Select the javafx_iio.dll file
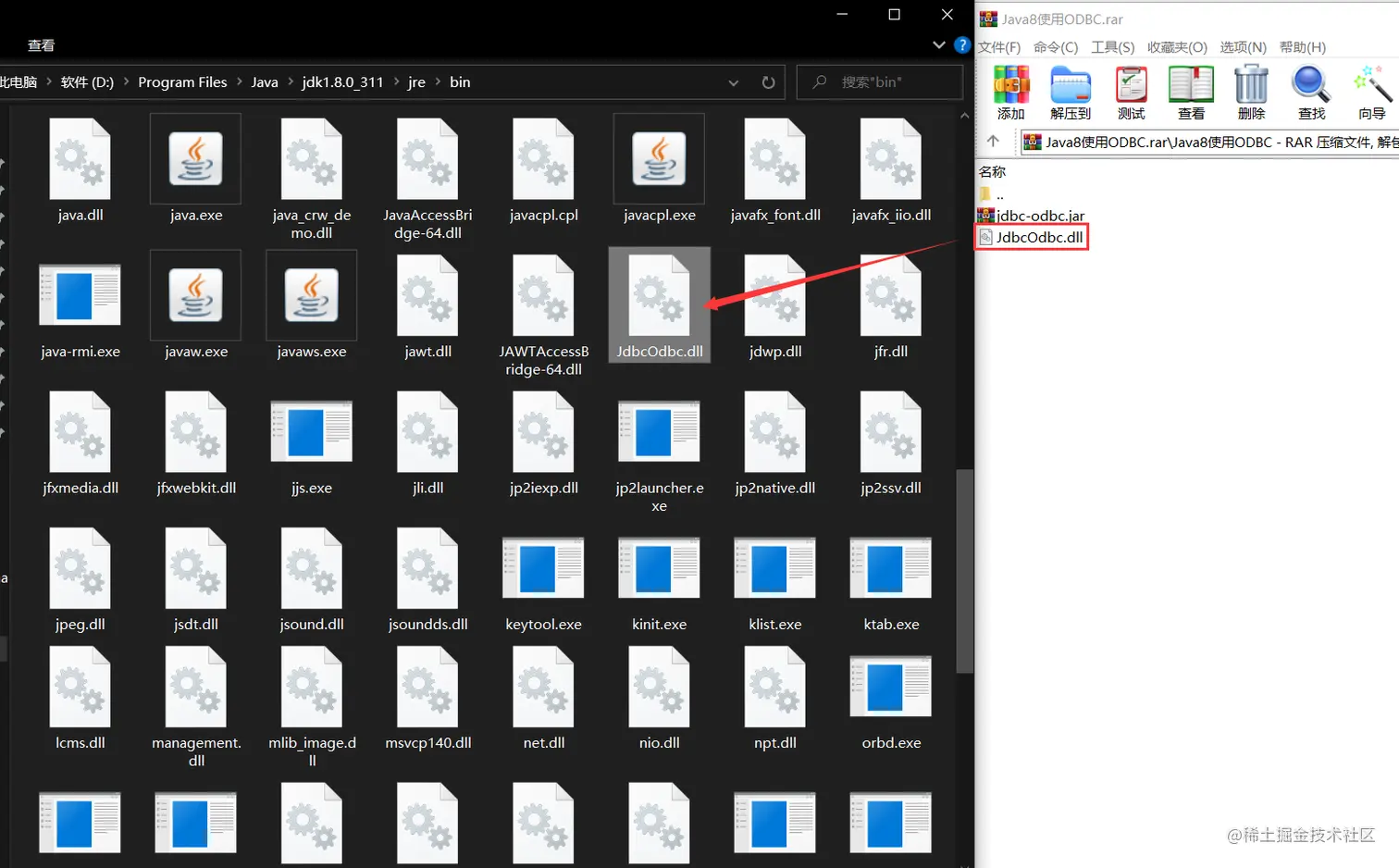Screen dimensions: 1399x868 pyautogui.click(x=891, y=171)
